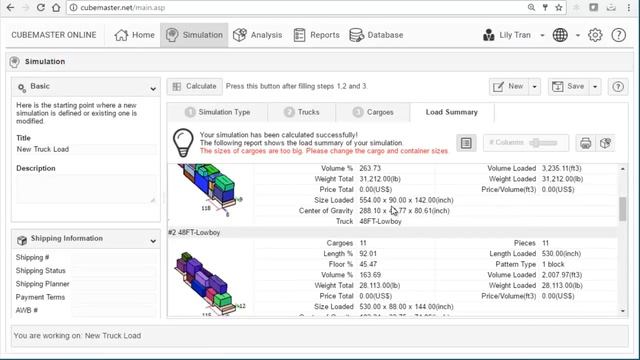
Task: Click the AWB # input field
Action: tap(114, 310)
